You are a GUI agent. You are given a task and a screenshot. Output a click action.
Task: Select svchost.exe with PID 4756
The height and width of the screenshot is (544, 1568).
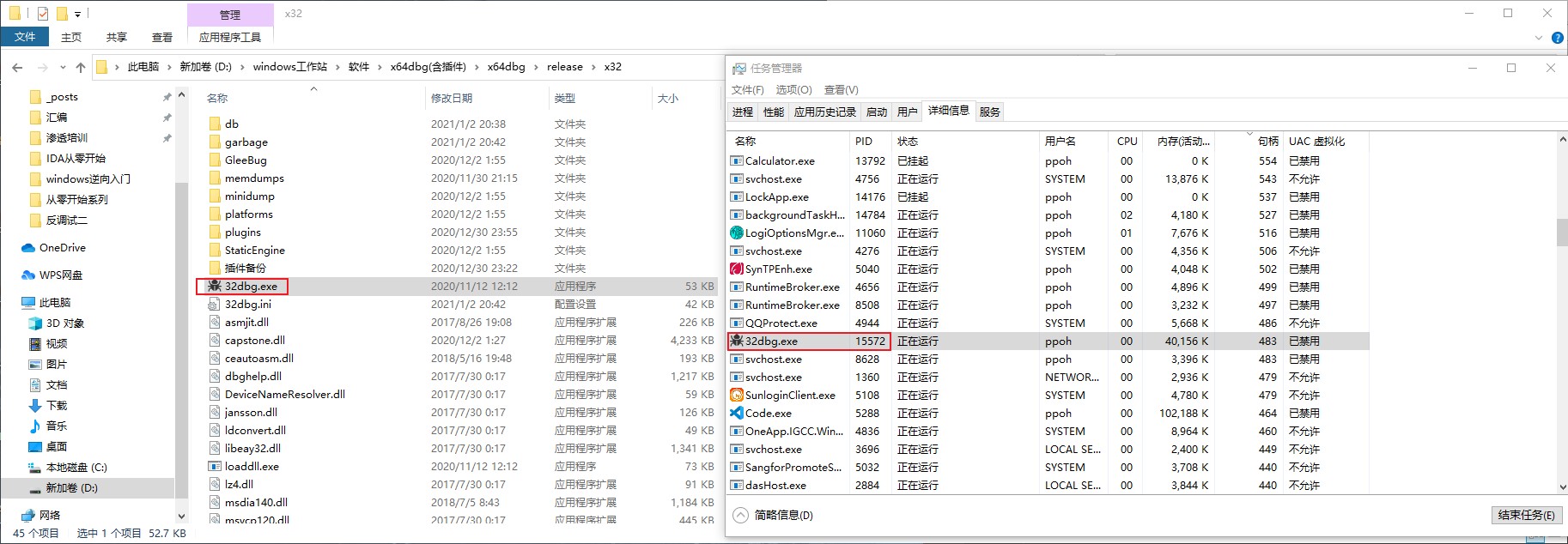[1048, 178]
